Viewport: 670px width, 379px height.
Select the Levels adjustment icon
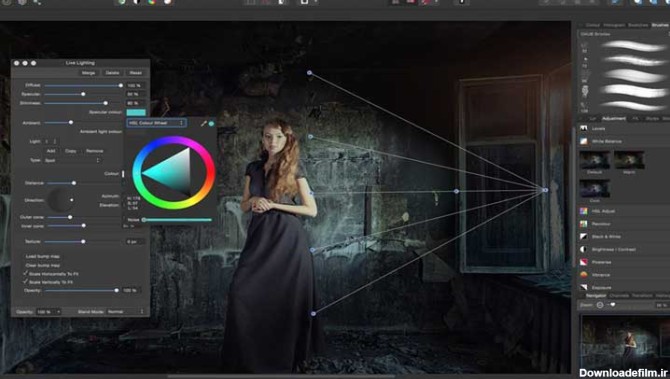[584, 128]
